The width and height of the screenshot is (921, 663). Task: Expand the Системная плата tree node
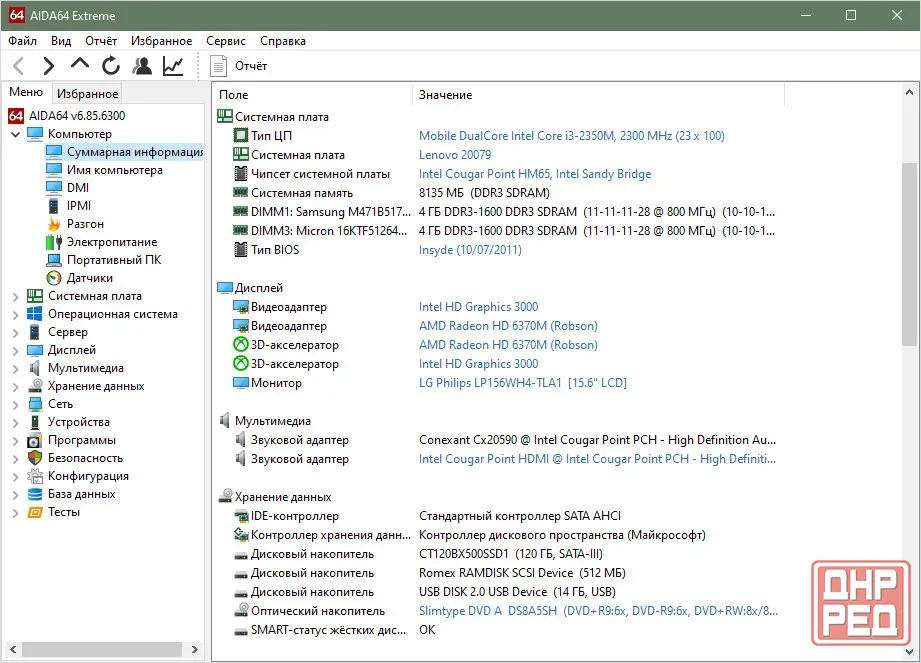pyautogui.click(x=15, y=297)
